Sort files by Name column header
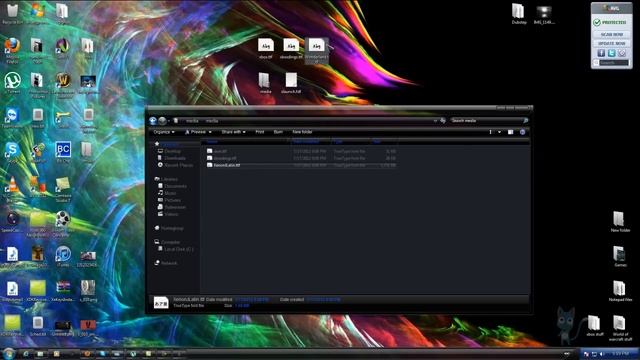This screenshot has height=360, width=640. click(x=246, y=141)
